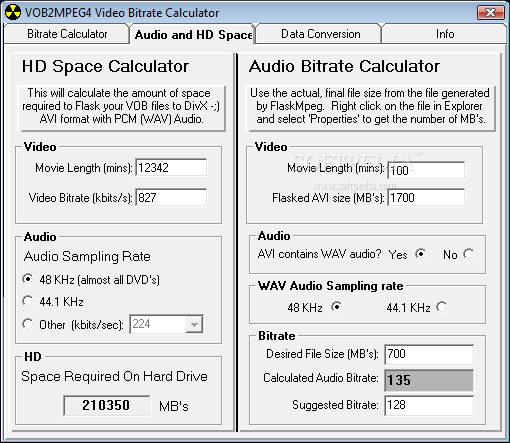Select the Audio and HD Space tab
The width and height of the screenshot is (510, 443).
click(x=193, y=35)
